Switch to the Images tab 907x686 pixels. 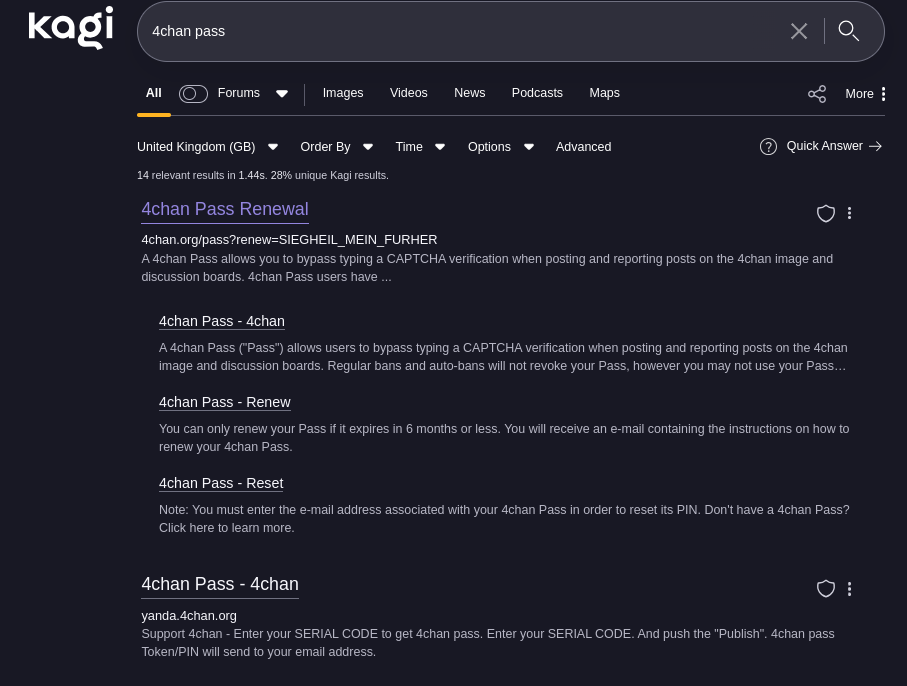[343, 93]
